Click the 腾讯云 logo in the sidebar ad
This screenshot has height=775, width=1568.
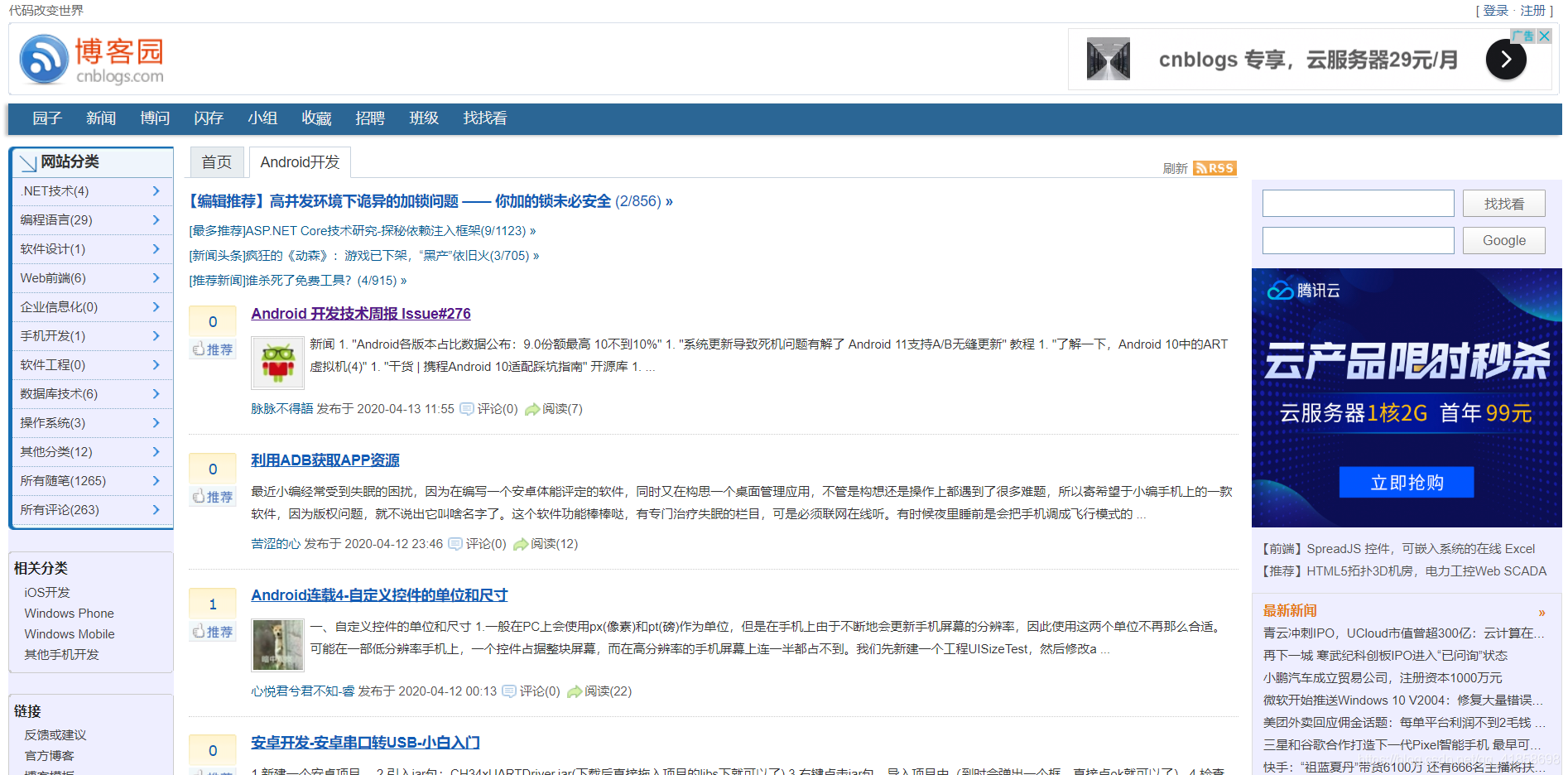click(1301, 291)
